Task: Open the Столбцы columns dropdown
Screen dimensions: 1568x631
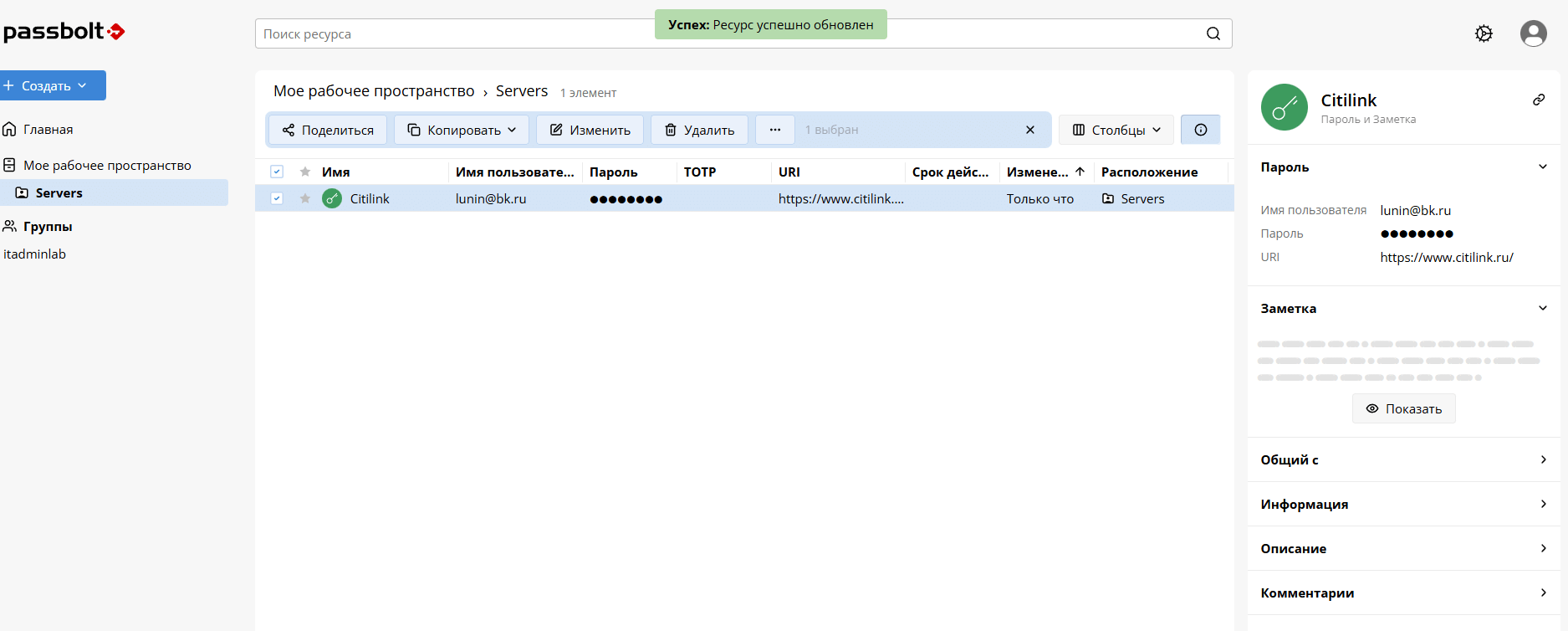Action: tap(1116, 130)
